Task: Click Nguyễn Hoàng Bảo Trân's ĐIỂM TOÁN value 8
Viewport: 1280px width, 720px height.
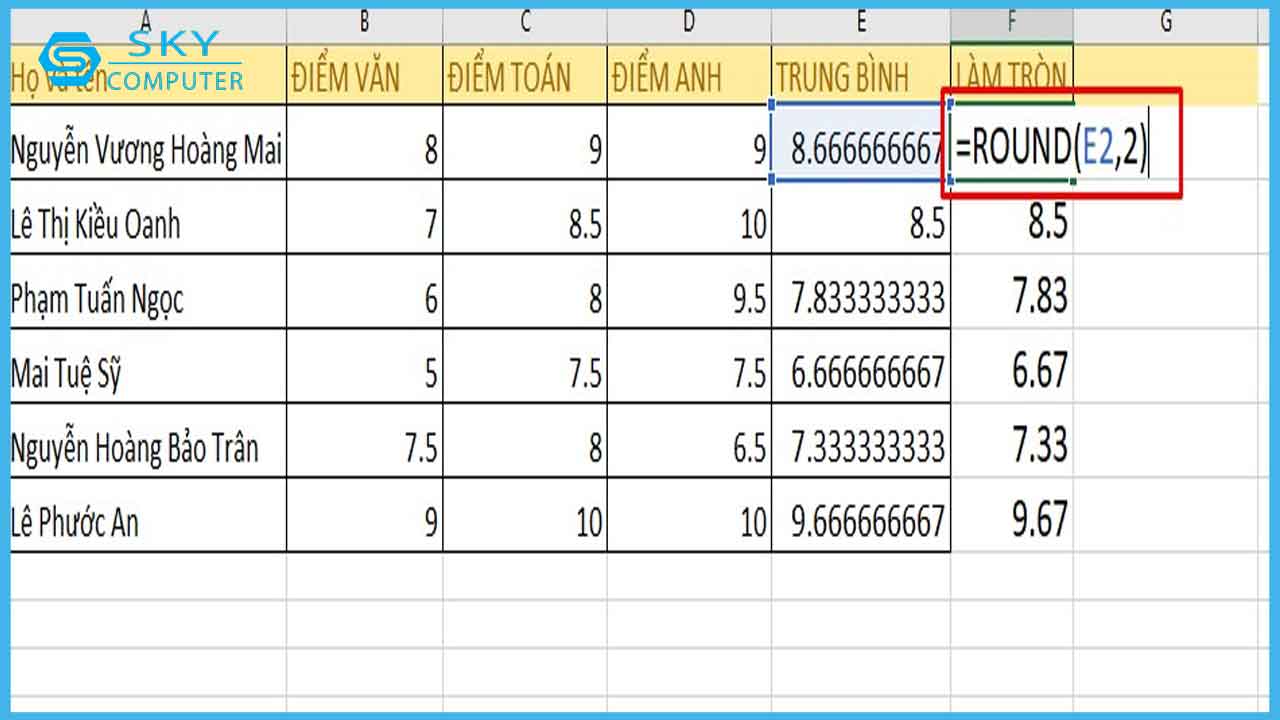Action: pyautogui.click(x=525, y=440)
